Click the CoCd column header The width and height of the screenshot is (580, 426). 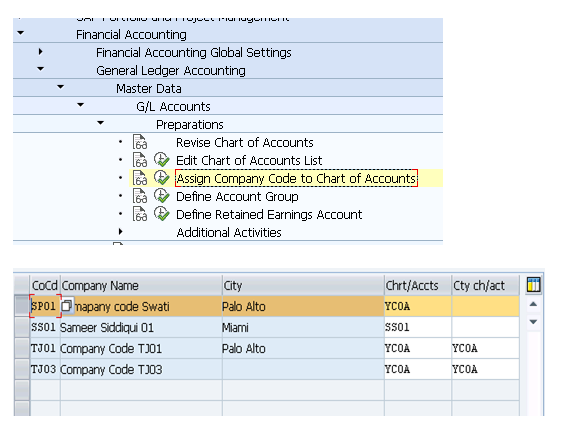[x=45, y=285]
